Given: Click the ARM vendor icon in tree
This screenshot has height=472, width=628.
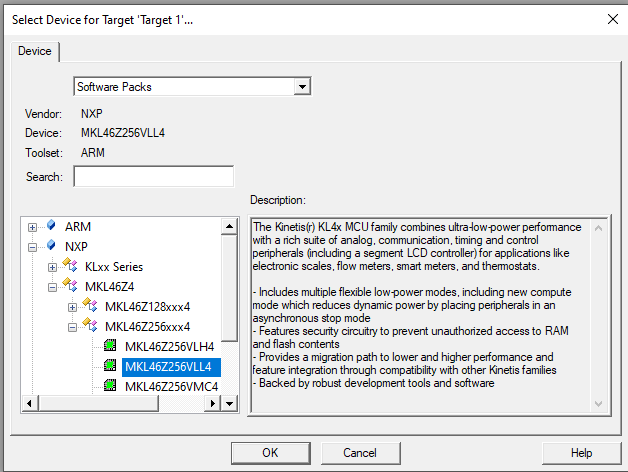Looking at the screenshot, I should coord(51,227).
